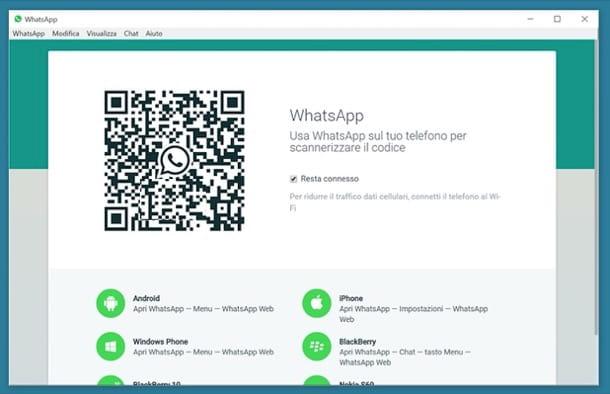Screen dimensions: 610x394
Task: Click the BlackBerry heading text
Action: click(x=357, y=341)
